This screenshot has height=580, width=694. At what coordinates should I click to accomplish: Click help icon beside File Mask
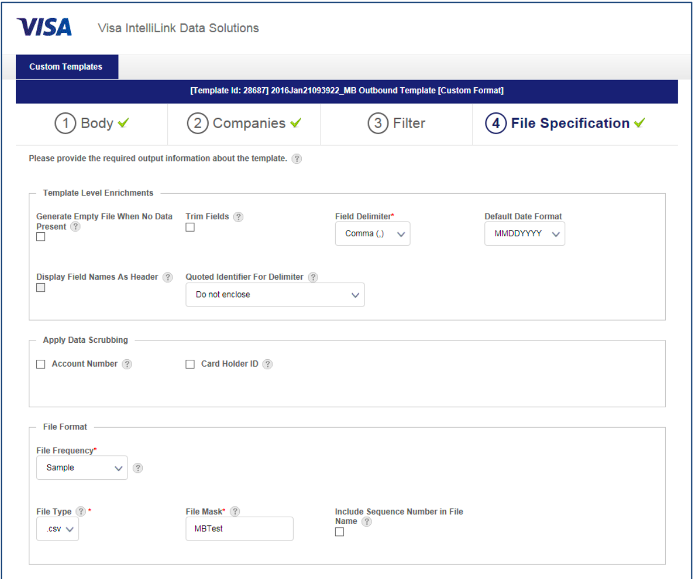(x=235, y=512)
